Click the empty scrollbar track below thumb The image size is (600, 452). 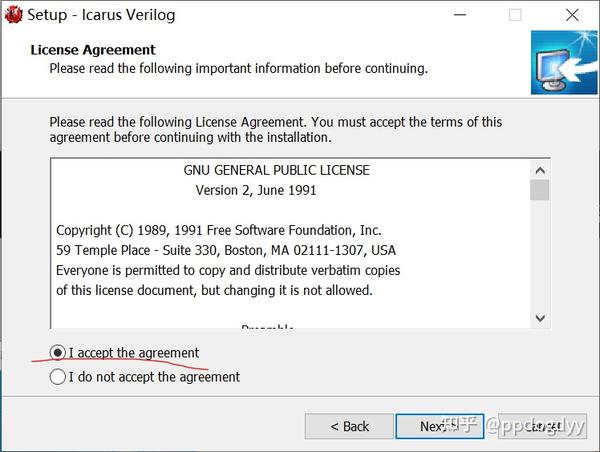click(540, 260)
